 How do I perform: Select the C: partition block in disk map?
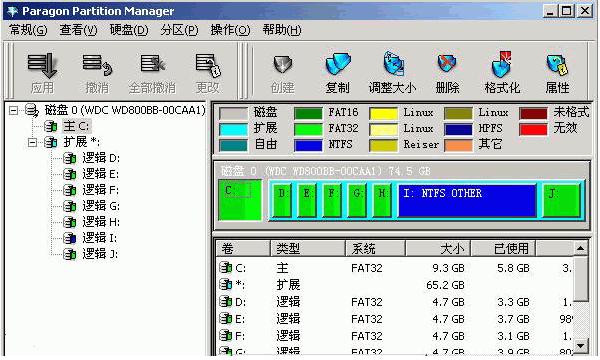coord(240,200)
